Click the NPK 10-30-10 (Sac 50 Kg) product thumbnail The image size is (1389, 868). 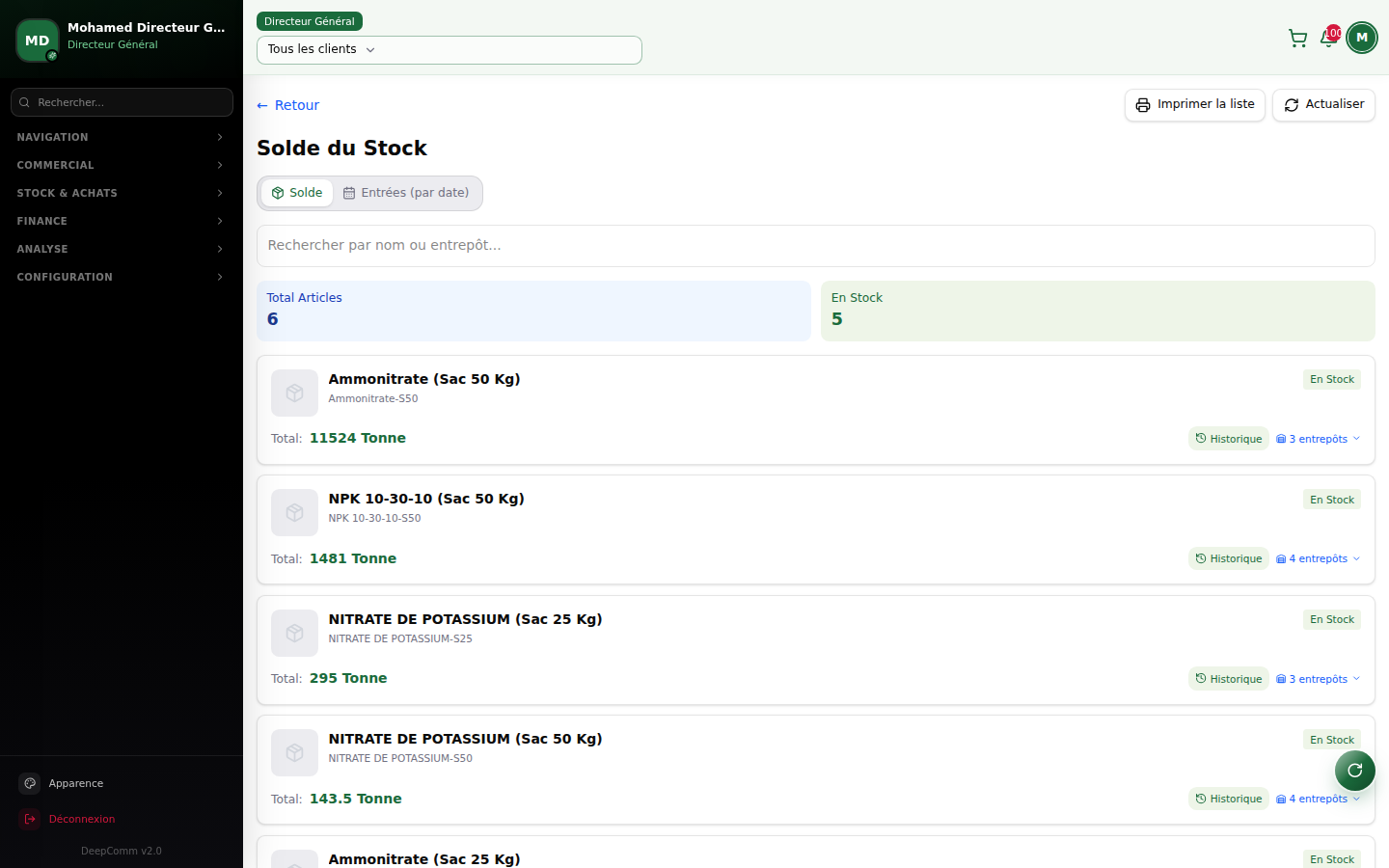coord(294,513)
